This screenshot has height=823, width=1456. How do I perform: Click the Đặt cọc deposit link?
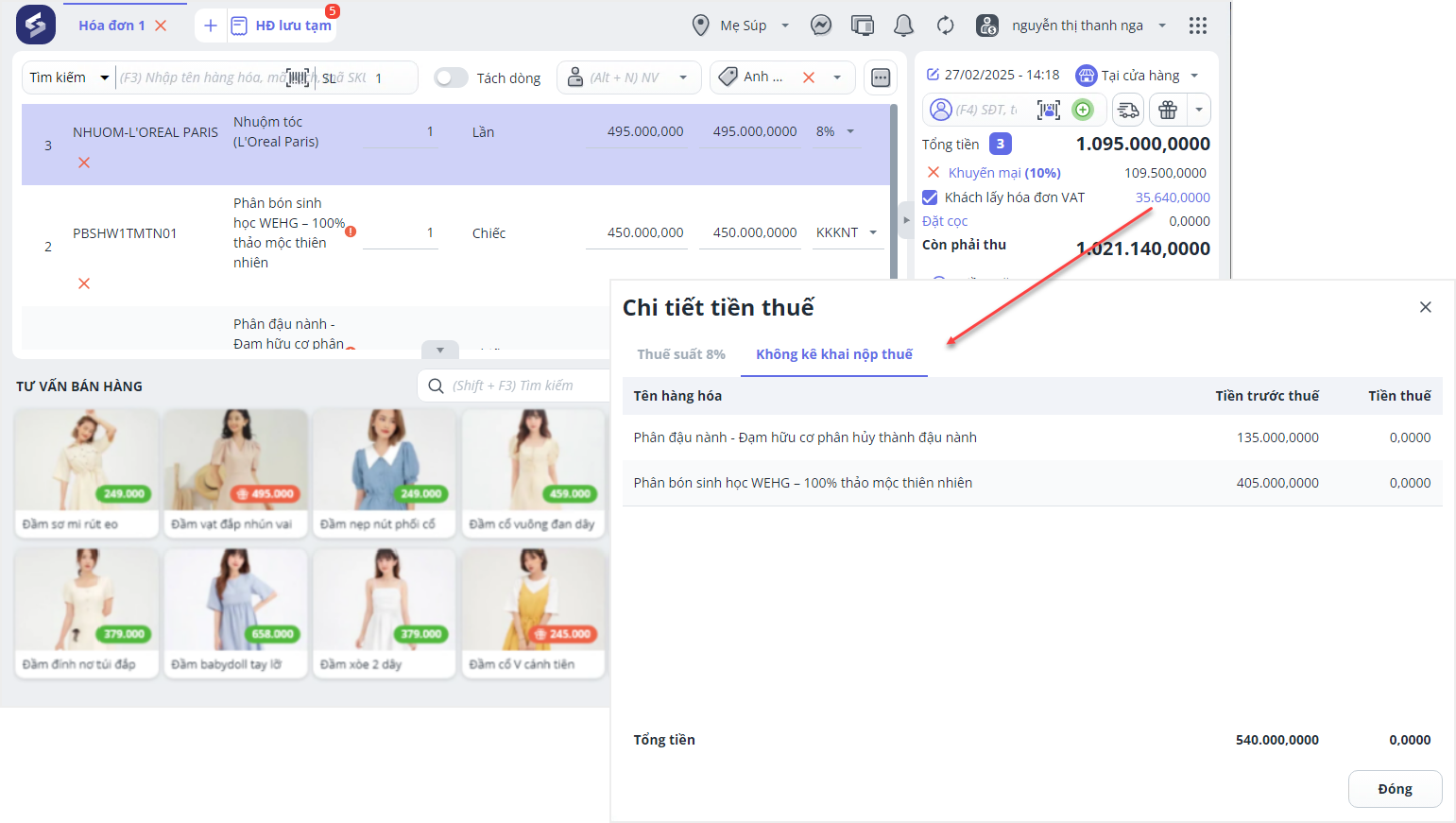945,221
